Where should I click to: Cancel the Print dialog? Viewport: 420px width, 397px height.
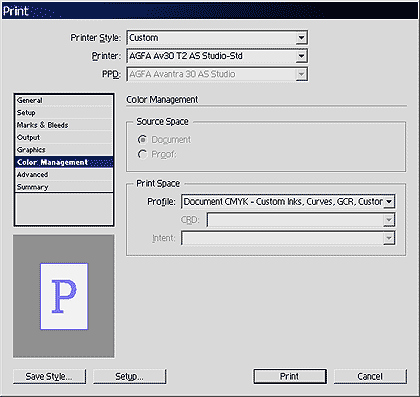pyautogui.click(x=370, y=376)
